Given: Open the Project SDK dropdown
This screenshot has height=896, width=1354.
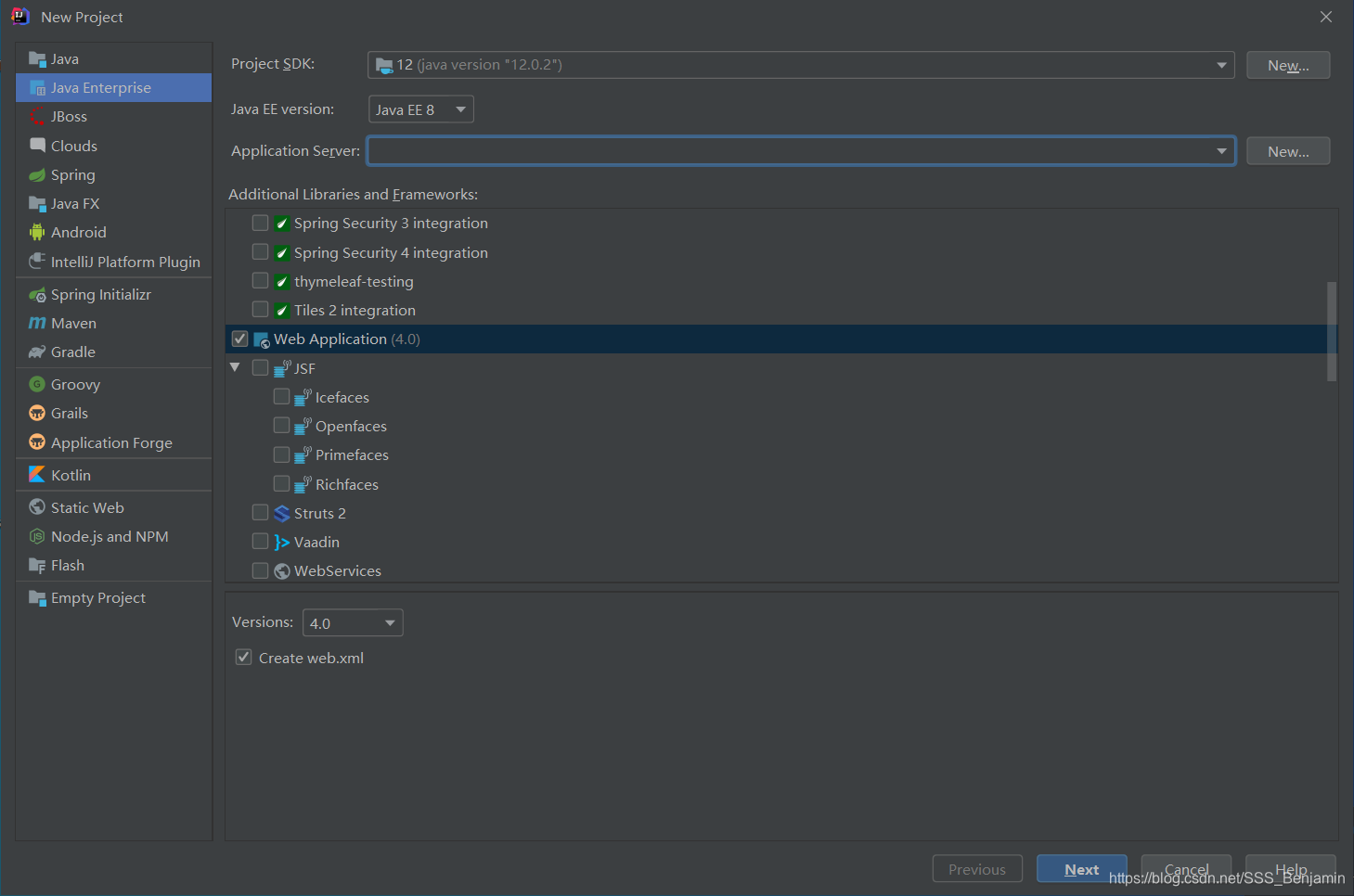Looking at the screenshot, I should tap(801, 65).
